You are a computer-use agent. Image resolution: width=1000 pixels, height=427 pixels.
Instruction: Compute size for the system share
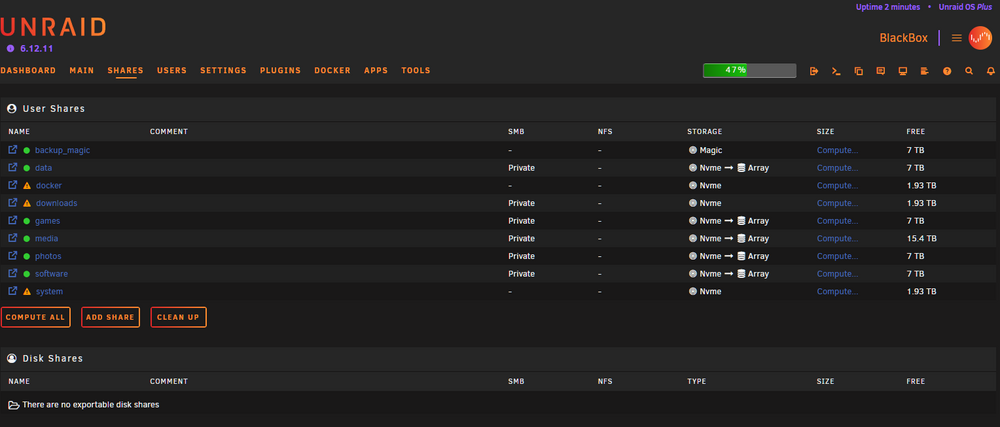(837, 291)
